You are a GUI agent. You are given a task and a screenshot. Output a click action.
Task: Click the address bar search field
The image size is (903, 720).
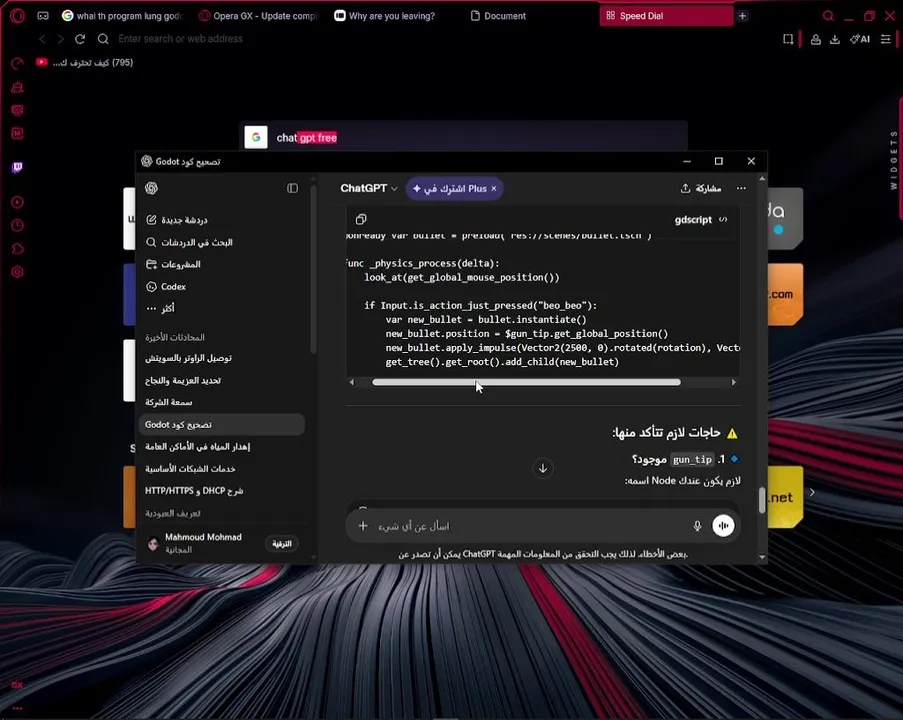click(180, 39)
